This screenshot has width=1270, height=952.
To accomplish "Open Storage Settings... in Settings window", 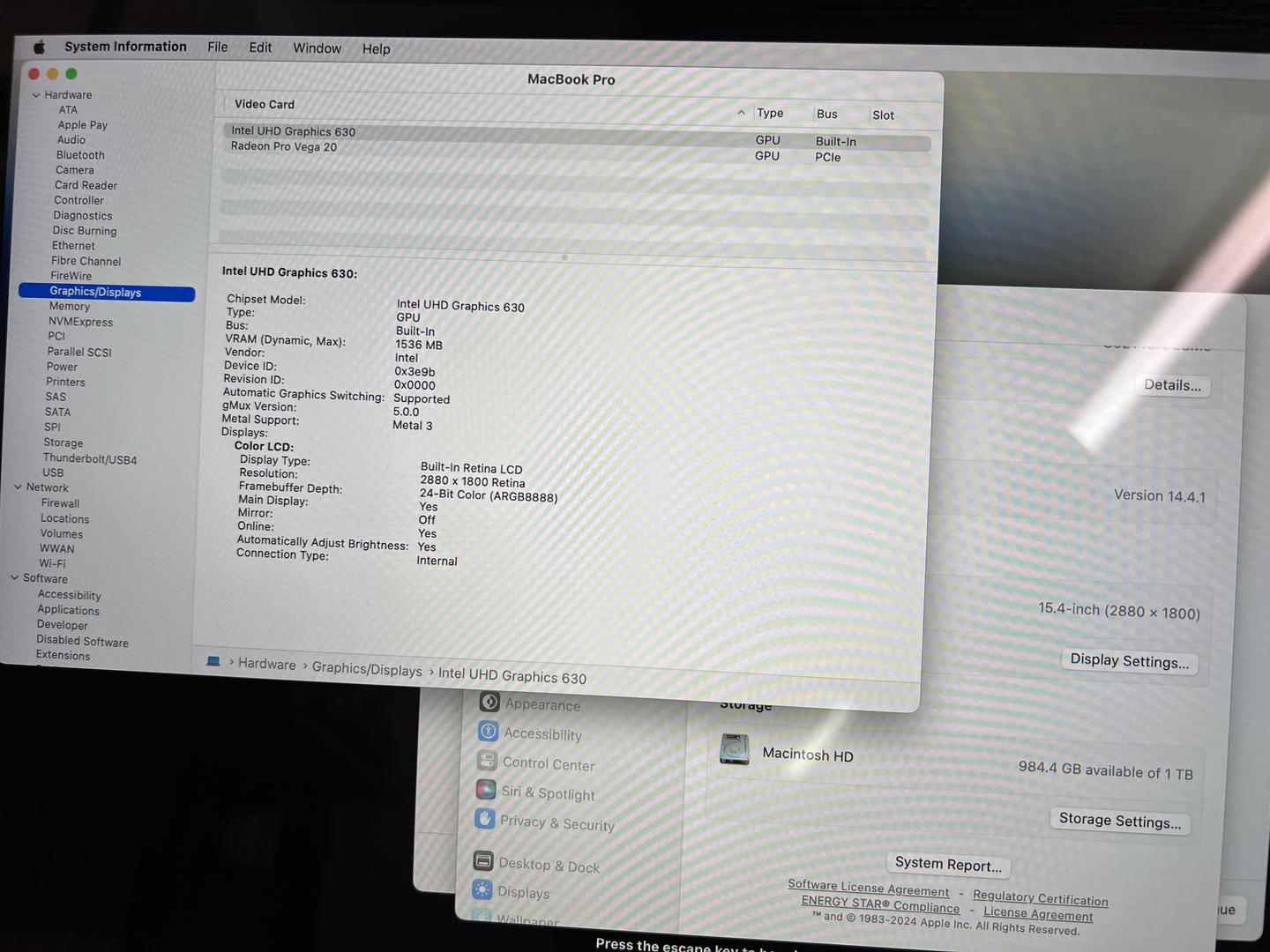I will pyautogui.click(x=1120, y=821).
